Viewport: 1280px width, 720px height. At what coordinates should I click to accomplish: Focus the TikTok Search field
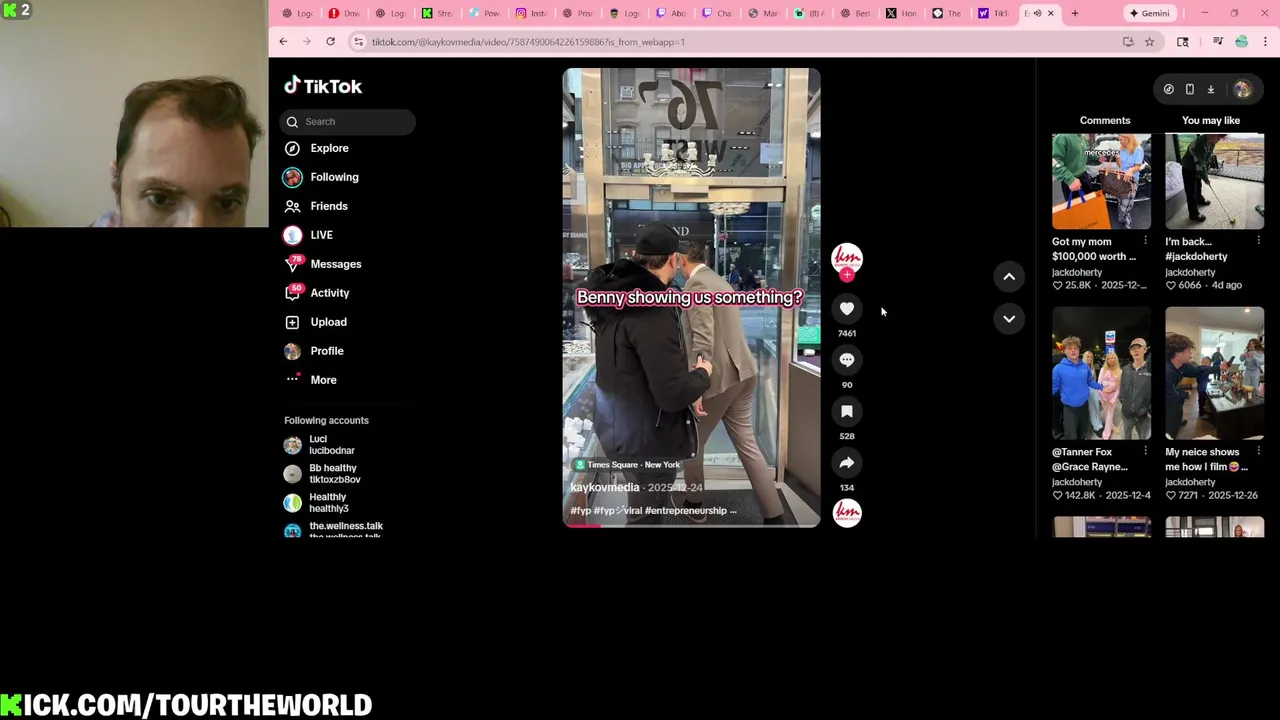point(348,122)
